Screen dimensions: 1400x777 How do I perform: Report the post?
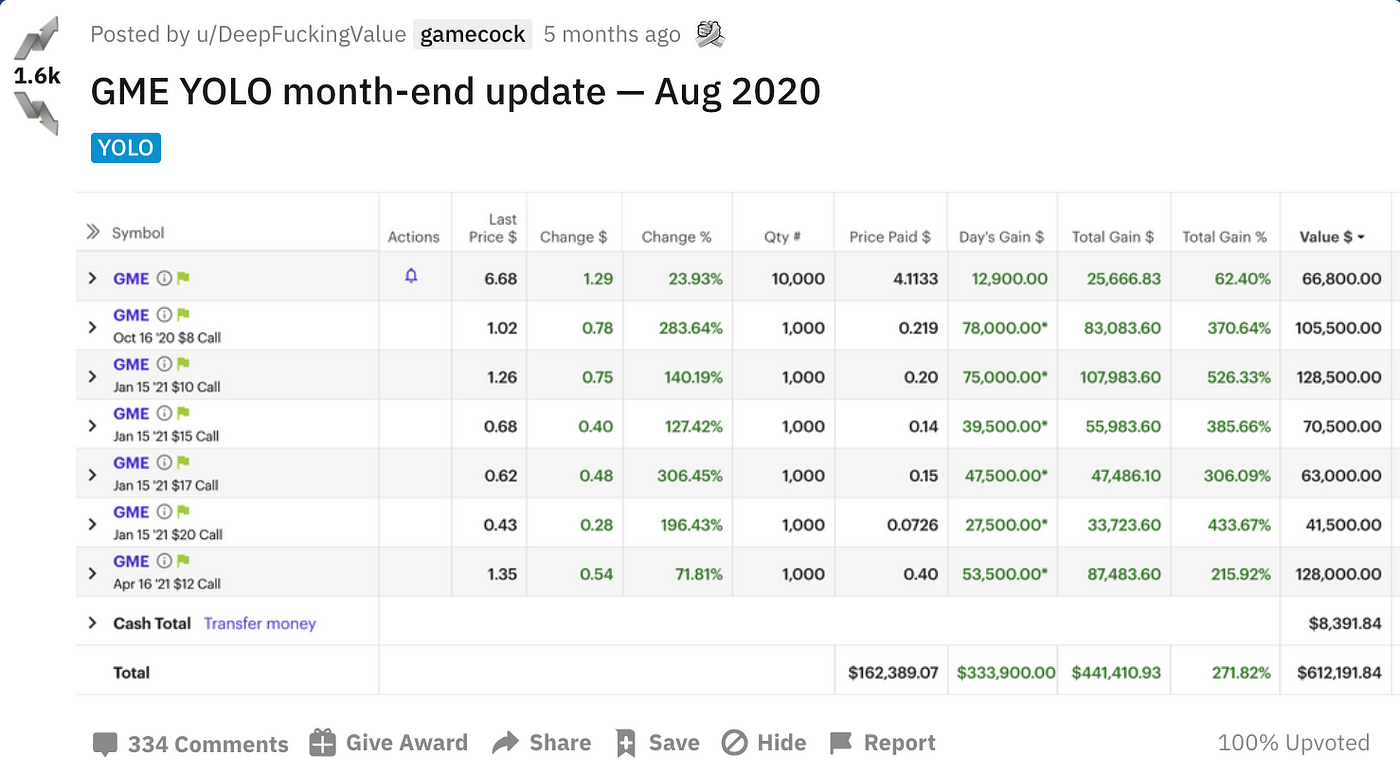[x=883, y=742]
